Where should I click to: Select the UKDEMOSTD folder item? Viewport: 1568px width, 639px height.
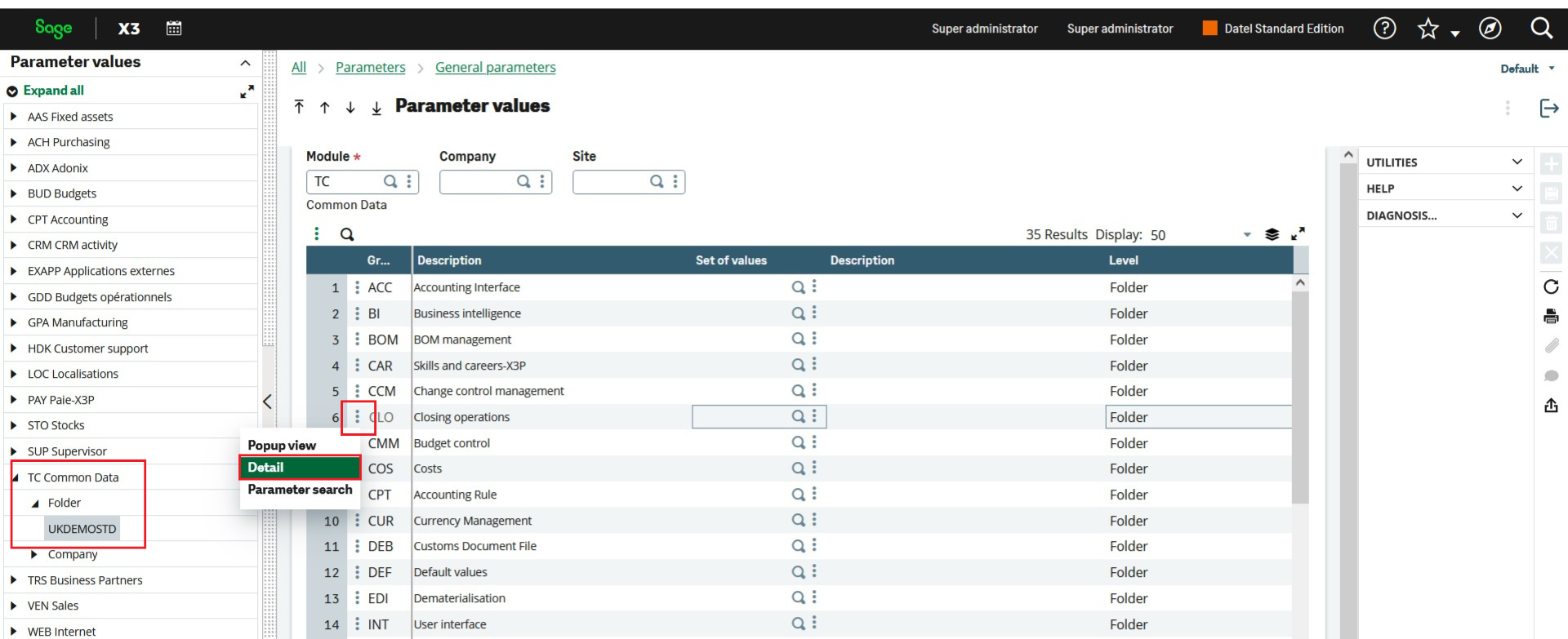click(x=82, y=529)
